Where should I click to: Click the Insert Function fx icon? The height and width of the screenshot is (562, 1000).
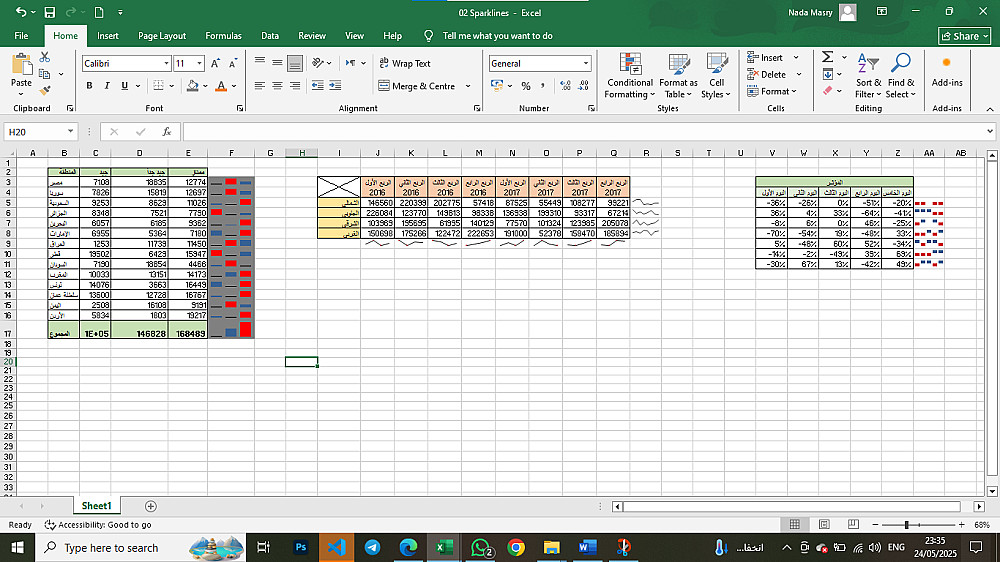pyautogui.click(x=166, y=131)
